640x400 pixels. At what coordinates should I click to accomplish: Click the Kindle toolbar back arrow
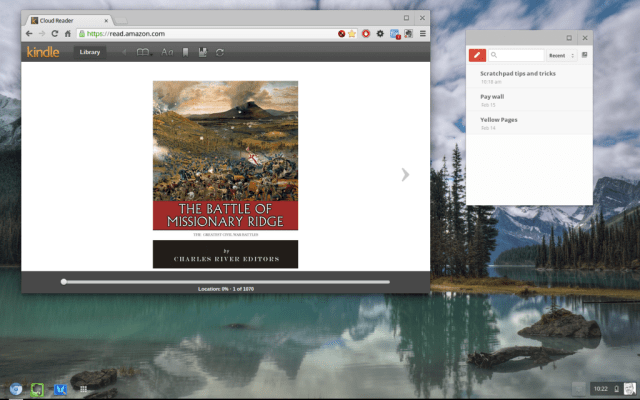pos(124,52)
